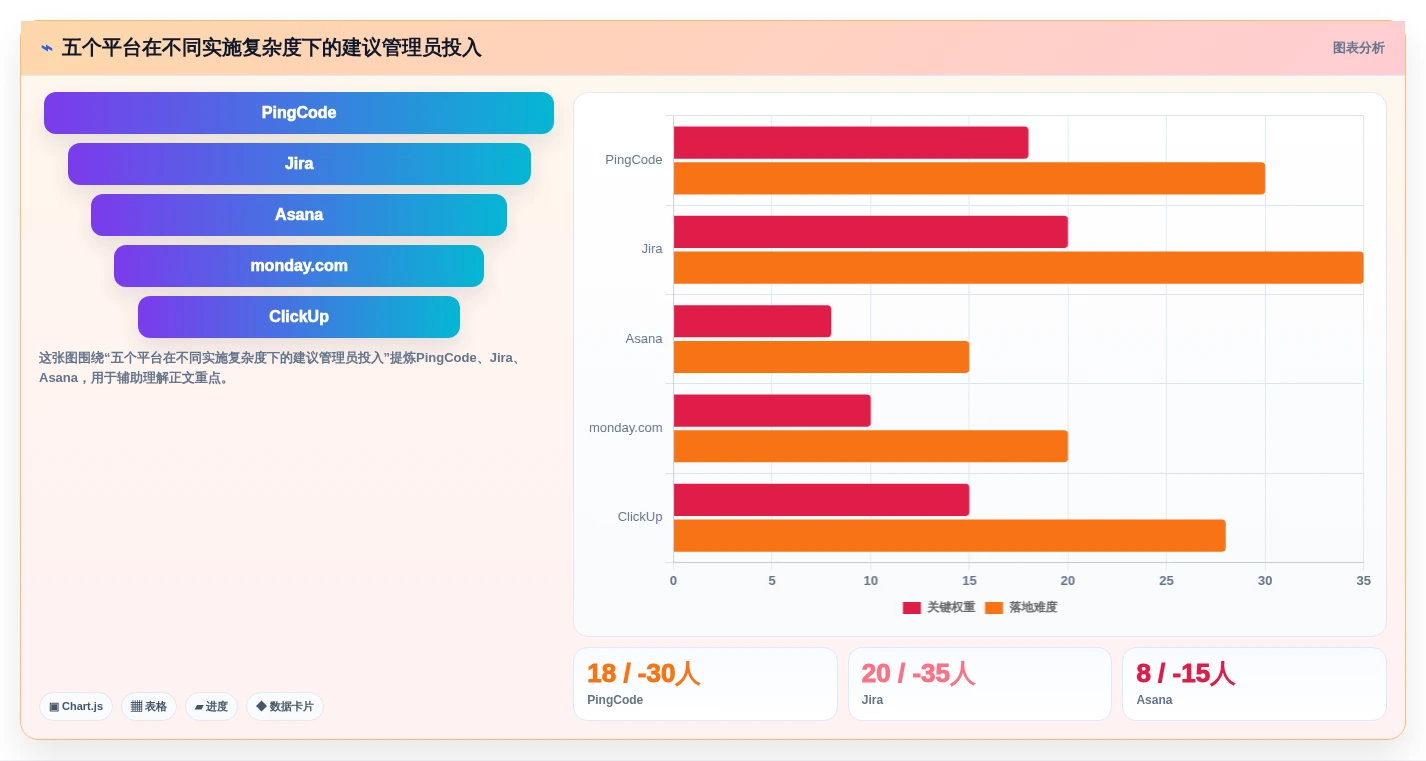This screenshot has height=761, width=1426.
Task: Click the 落地难度 legend label
Action: click(x=1033, y=608)
